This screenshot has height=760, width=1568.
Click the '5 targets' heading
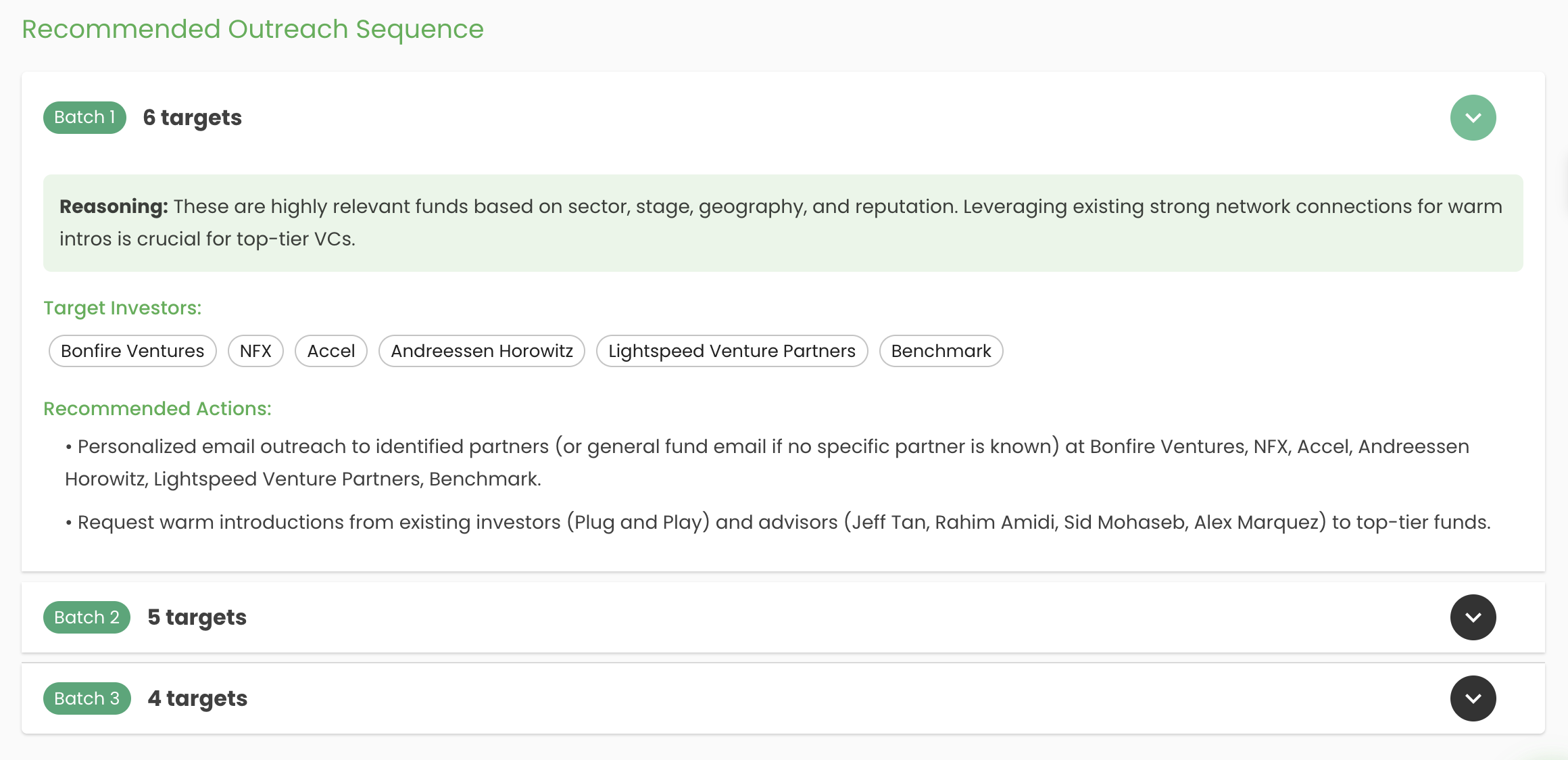point(197,617)
